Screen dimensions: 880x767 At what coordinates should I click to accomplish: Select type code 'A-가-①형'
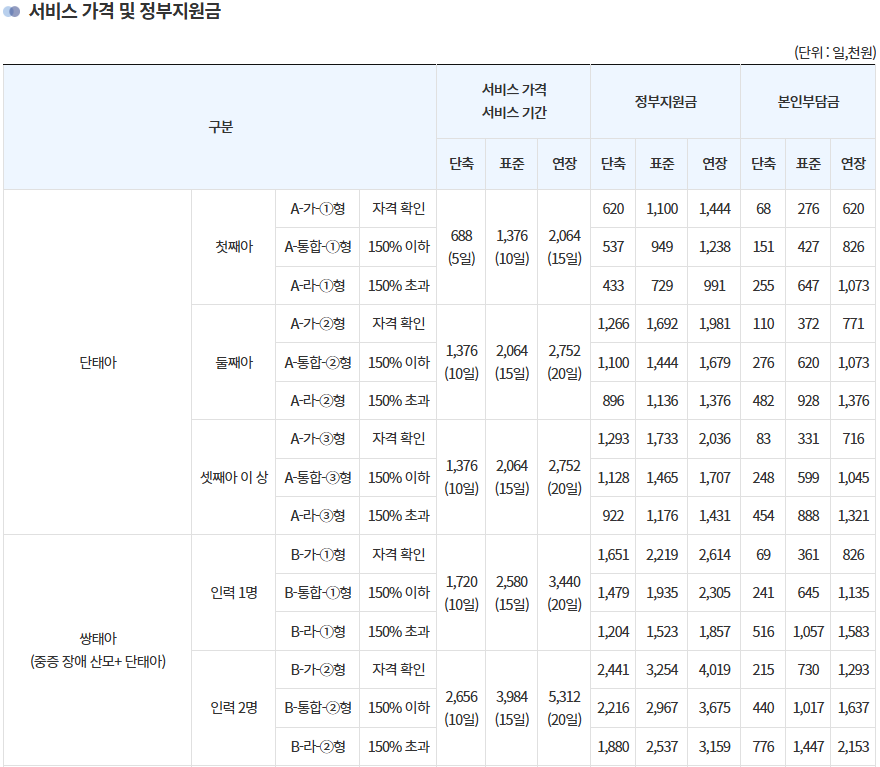[x=318, y=209]
